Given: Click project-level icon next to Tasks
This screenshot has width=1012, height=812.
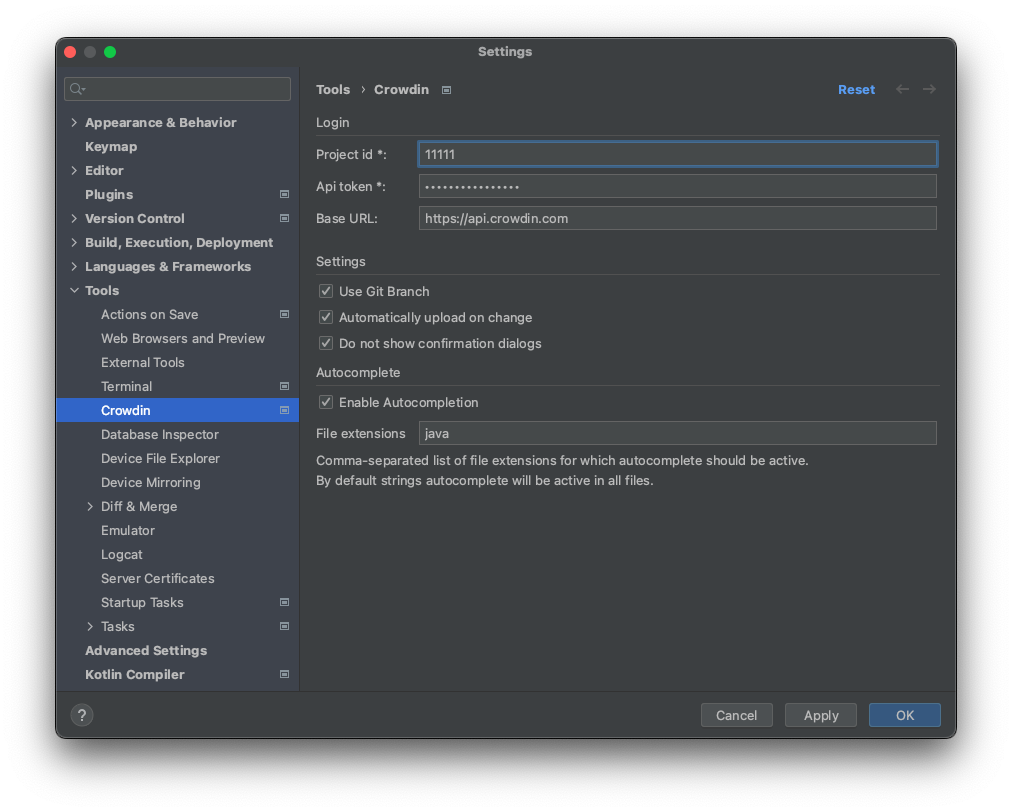Looking at the screenshot, I should [x=284, y=626].
